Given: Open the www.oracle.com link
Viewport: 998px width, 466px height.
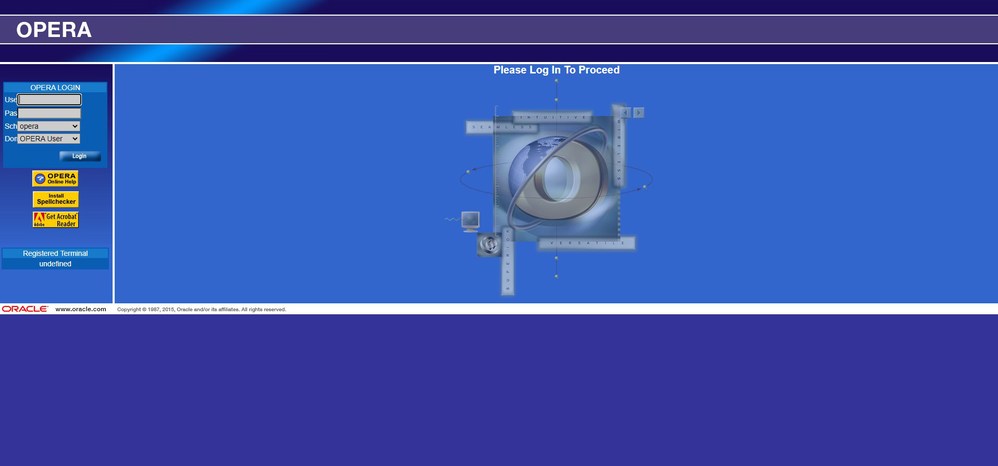Looking at the screenshot, I should coord(81,309).
